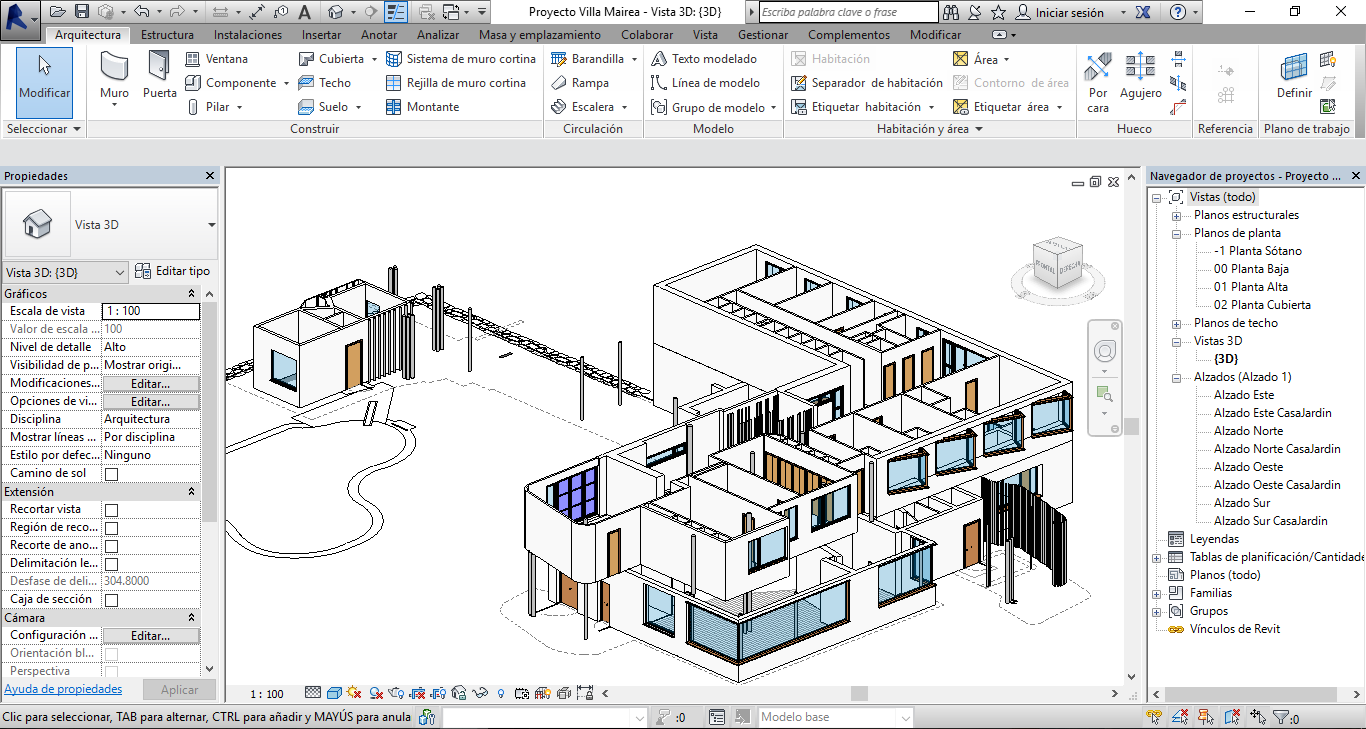Switch to the Estructura ribbon tab
1366x729 pixels.
click(x=167, y=35)
